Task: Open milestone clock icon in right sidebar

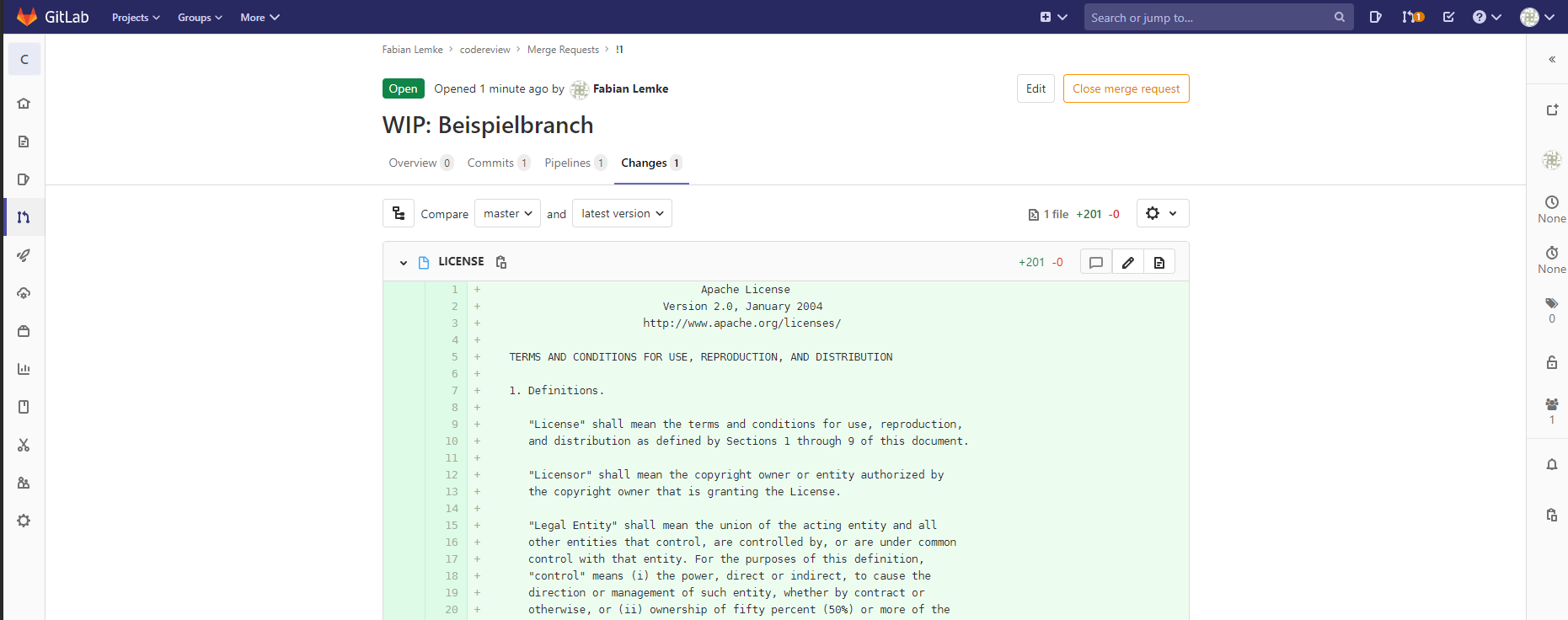Action: click(x=1552, y=202)
